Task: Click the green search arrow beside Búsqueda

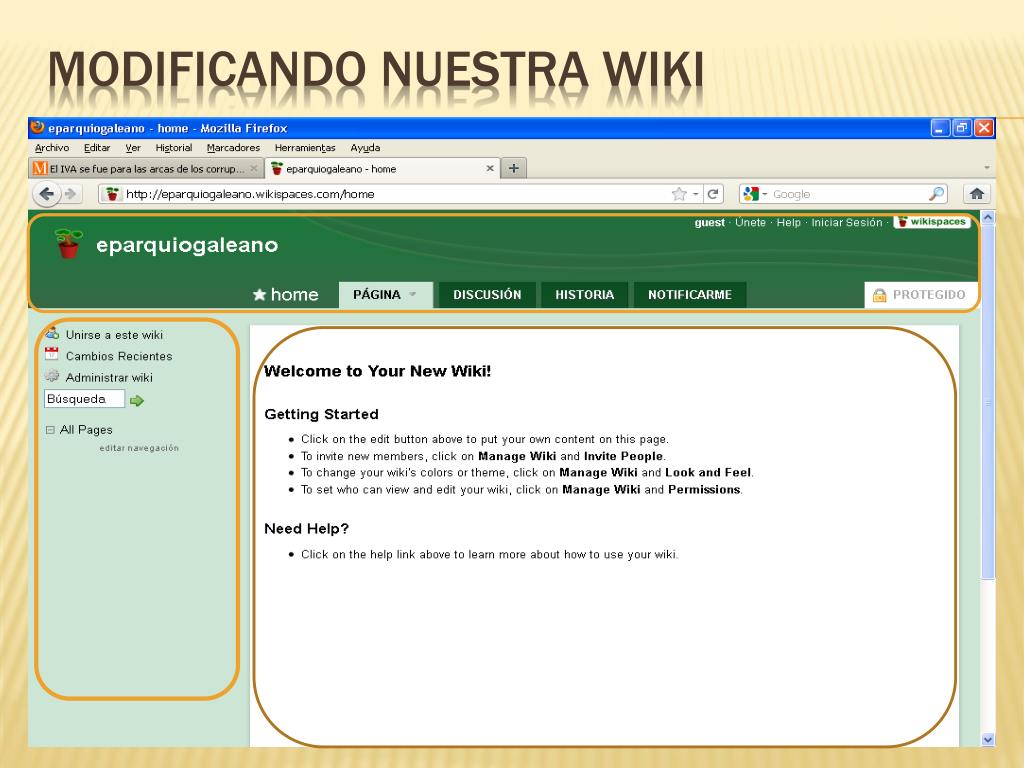Action: 136,401
